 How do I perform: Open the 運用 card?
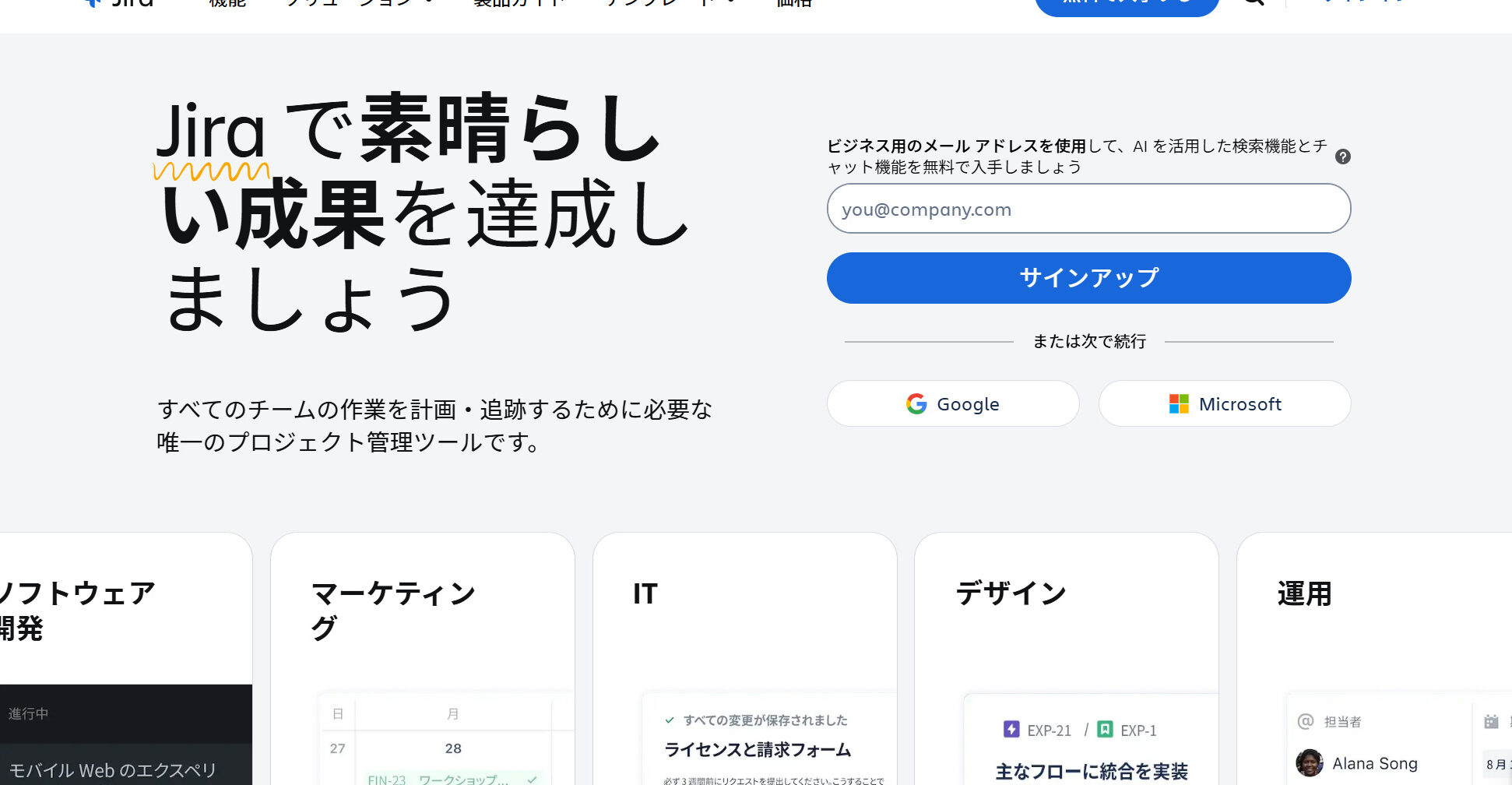click(1374, 659)
